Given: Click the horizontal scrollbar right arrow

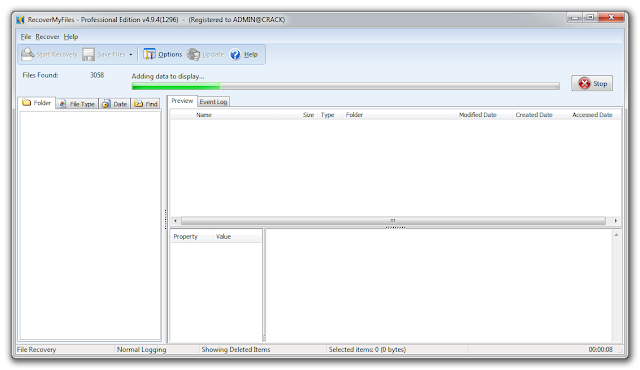Looking at the screenshot, I should 616,221.
